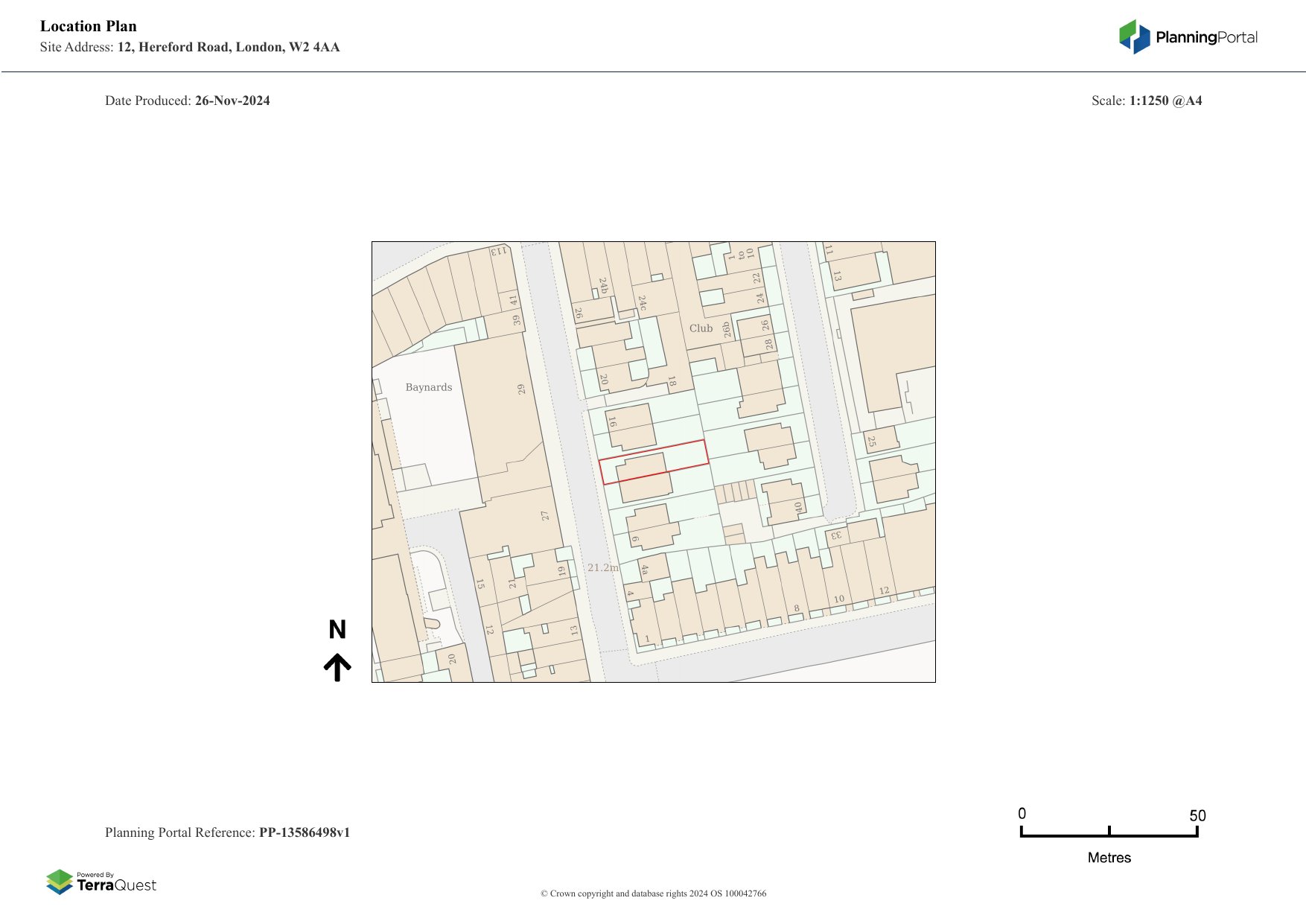Screen dimensions: 1306x924
Task: Click the Date Produced 26-Nov-2024 text
Action: [x=188, y=101]
